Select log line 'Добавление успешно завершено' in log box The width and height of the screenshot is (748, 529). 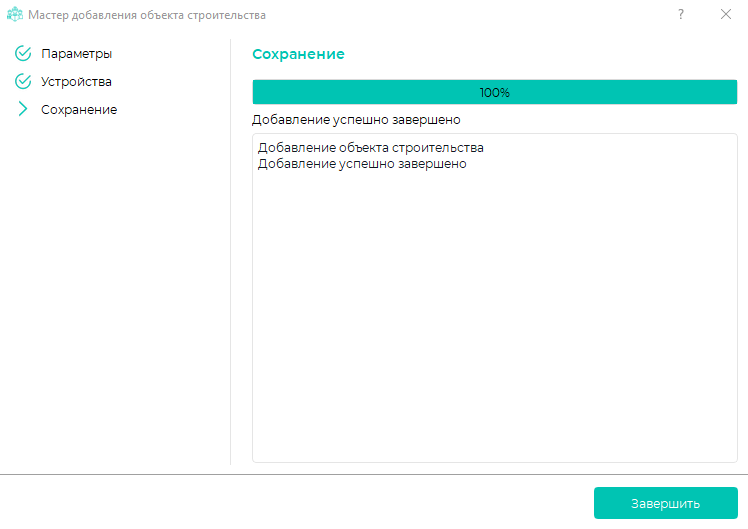pos(362,164)
